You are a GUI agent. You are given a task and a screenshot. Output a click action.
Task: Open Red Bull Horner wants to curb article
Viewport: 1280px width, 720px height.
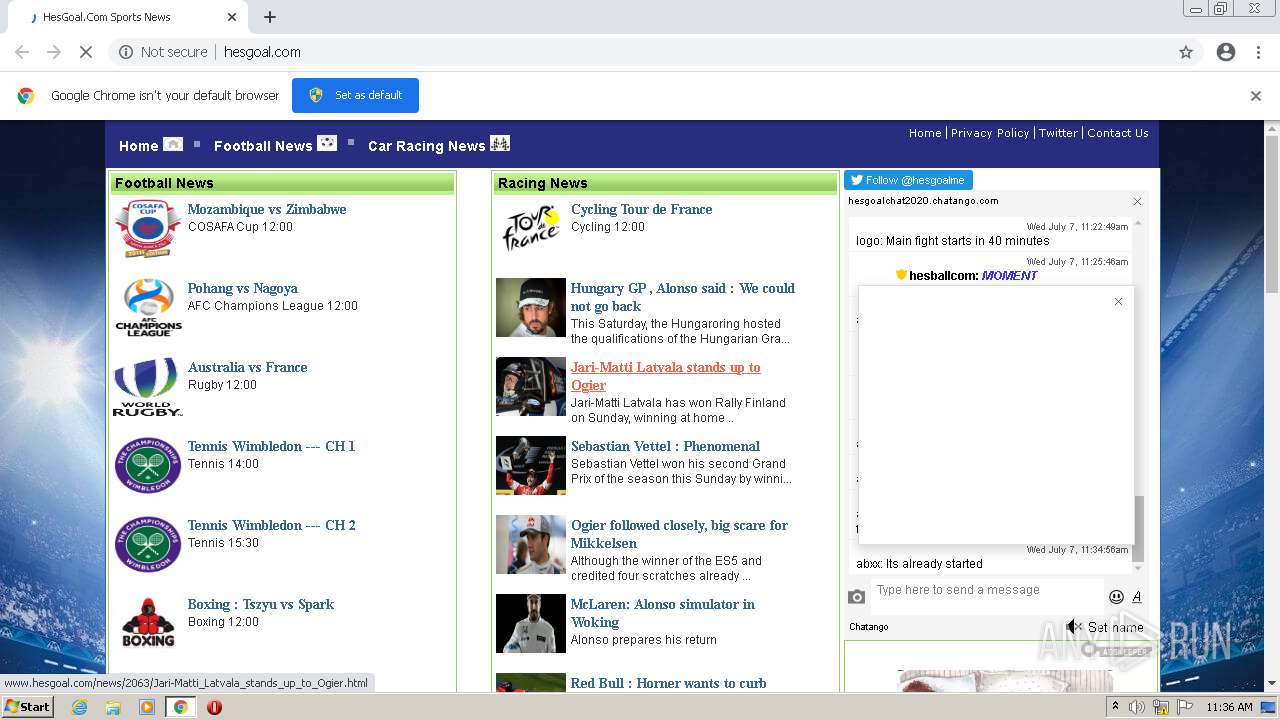click(x=668, y=683)
